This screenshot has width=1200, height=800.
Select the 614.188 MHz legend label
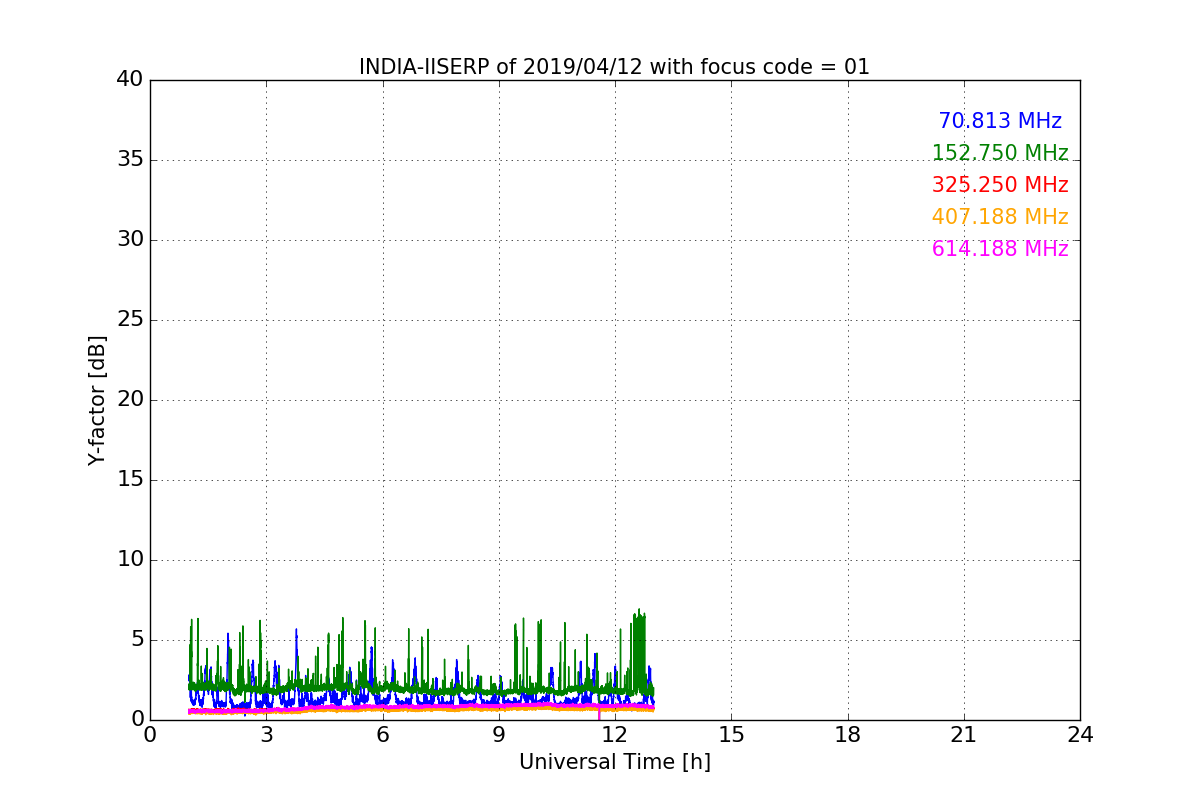[1000, 249]
